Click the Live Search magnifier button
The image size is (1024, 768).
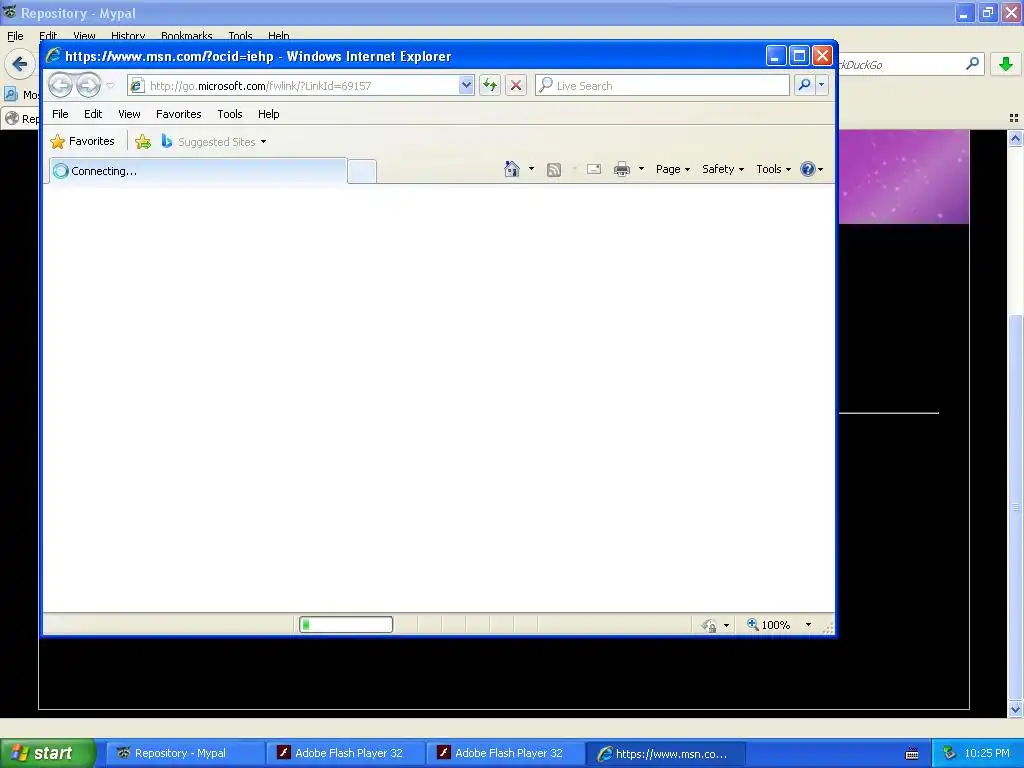click(805, 85)
